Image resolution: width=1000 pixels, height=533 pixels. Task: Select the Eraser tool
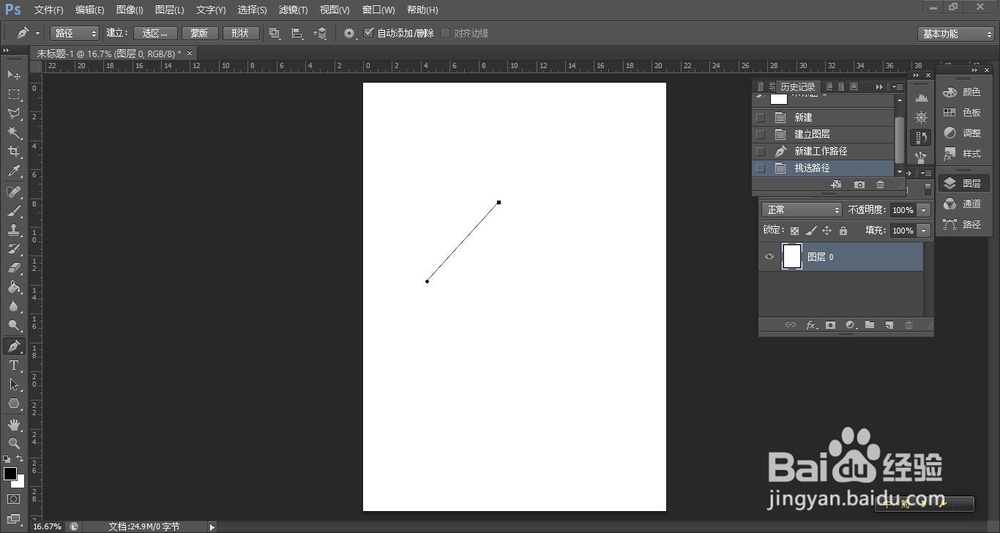point(13,268)
